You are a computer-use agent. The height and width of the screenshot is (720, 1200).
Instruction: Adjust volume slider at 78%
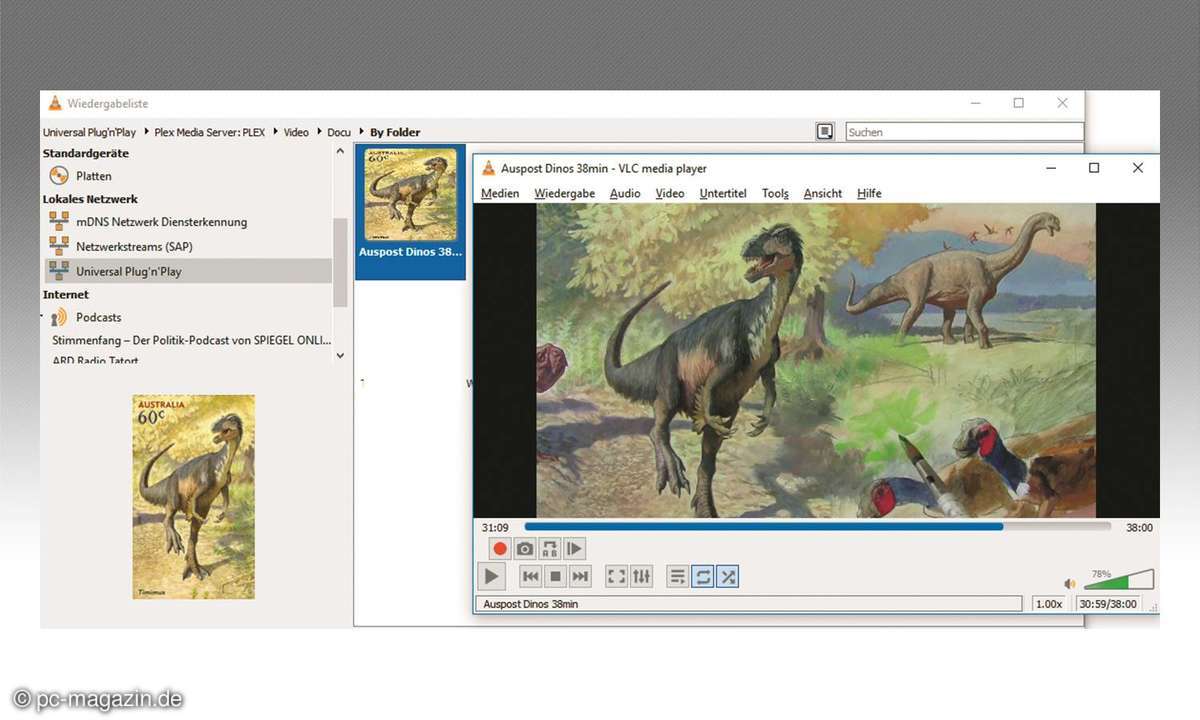pyautogui.click(x=1118, y=580)
